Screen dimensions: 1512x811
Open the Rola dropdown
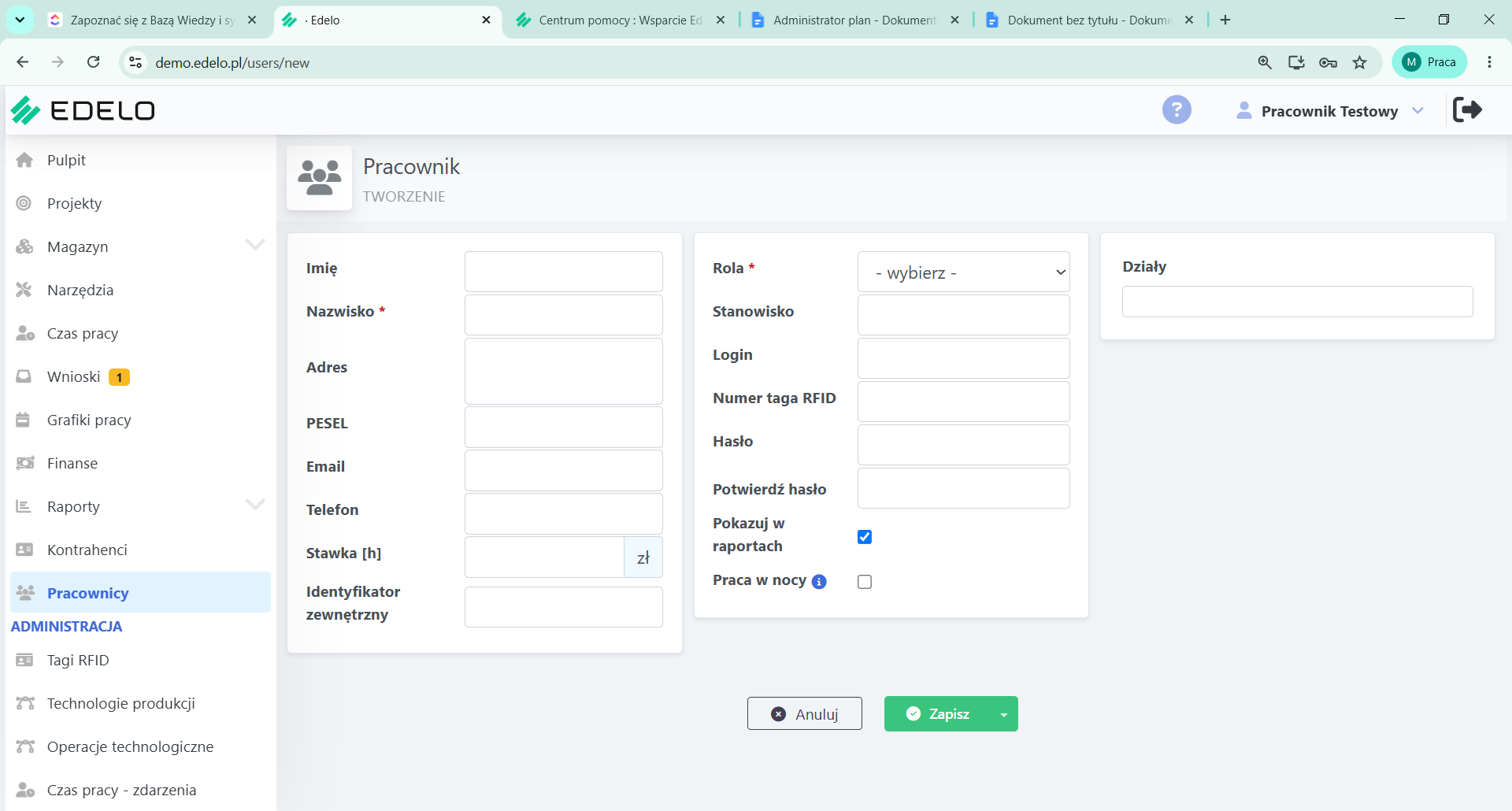[963, 272]
